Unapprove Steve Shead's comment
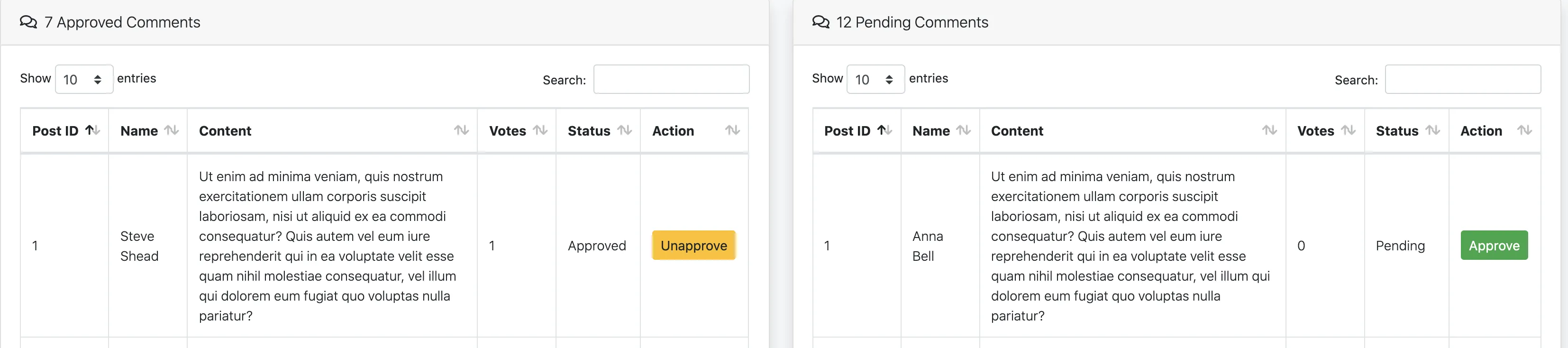 pyautogui.click(x=693, y=245)
